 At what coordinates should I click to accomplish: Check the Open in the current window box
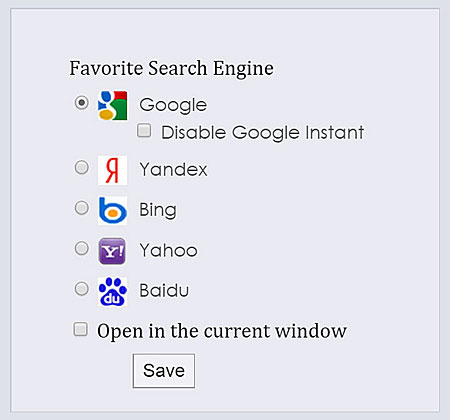[80, 329]
